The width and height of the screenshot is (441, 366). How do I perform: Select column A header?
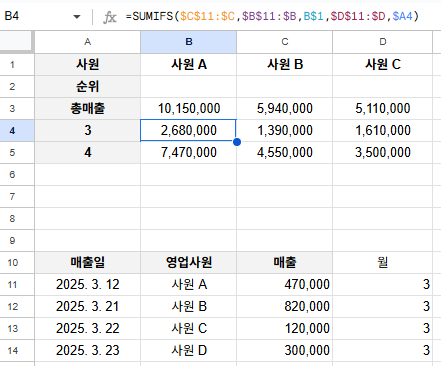click(87, 42)
